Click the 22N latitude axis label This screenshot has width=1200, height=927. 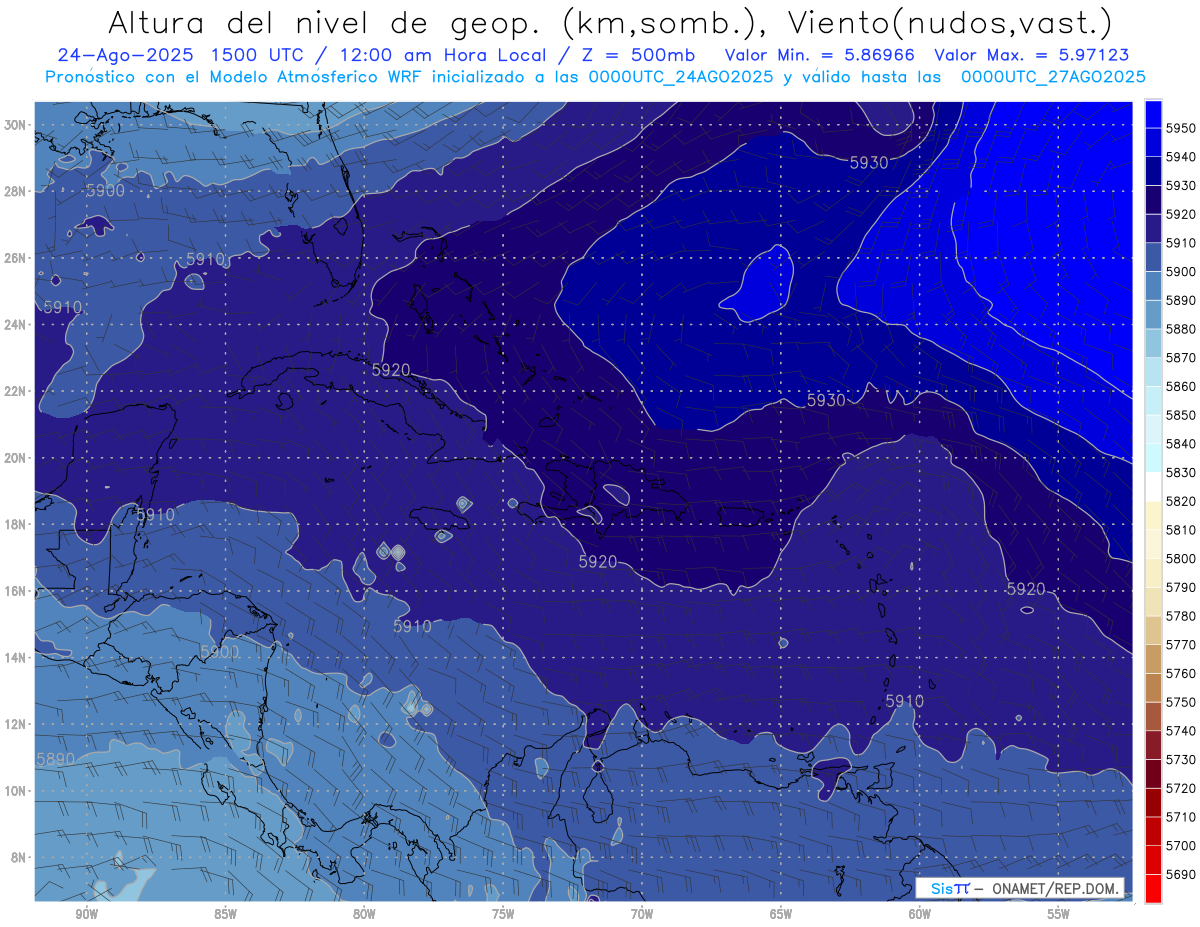tap(15, 391)
